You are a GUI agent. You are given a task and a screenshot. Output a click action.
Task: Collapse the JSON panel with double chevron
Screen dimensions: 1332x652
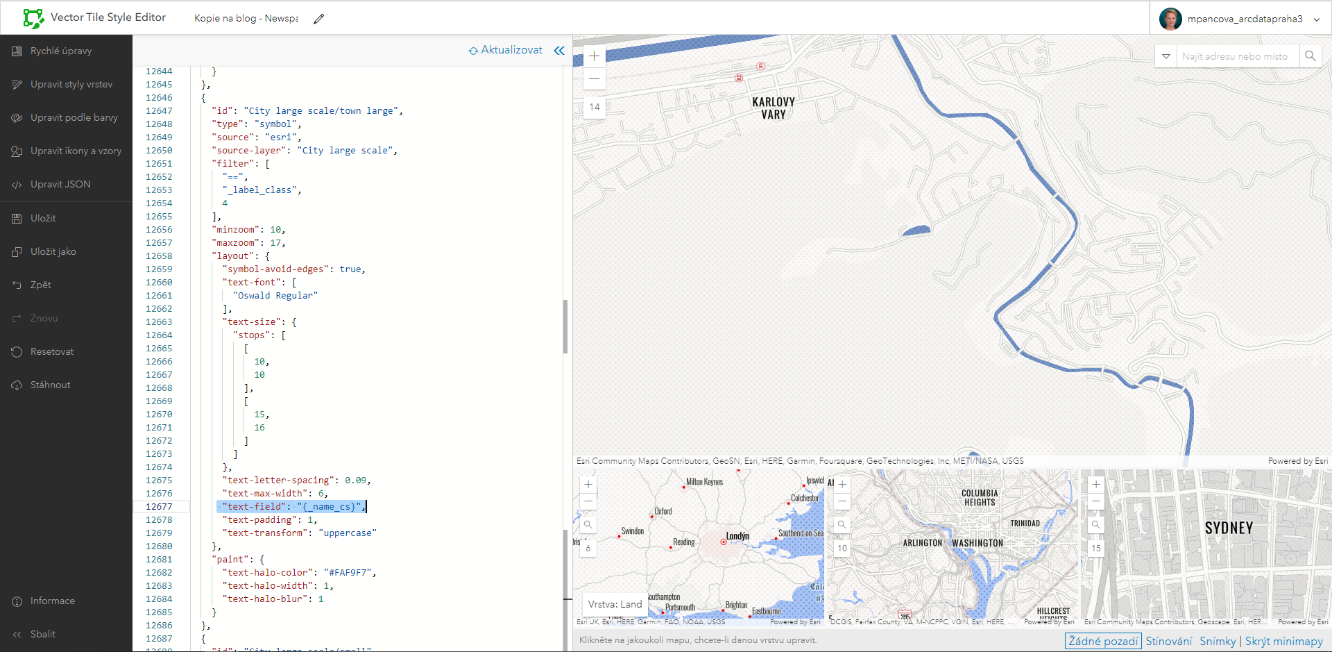(559, 50)
